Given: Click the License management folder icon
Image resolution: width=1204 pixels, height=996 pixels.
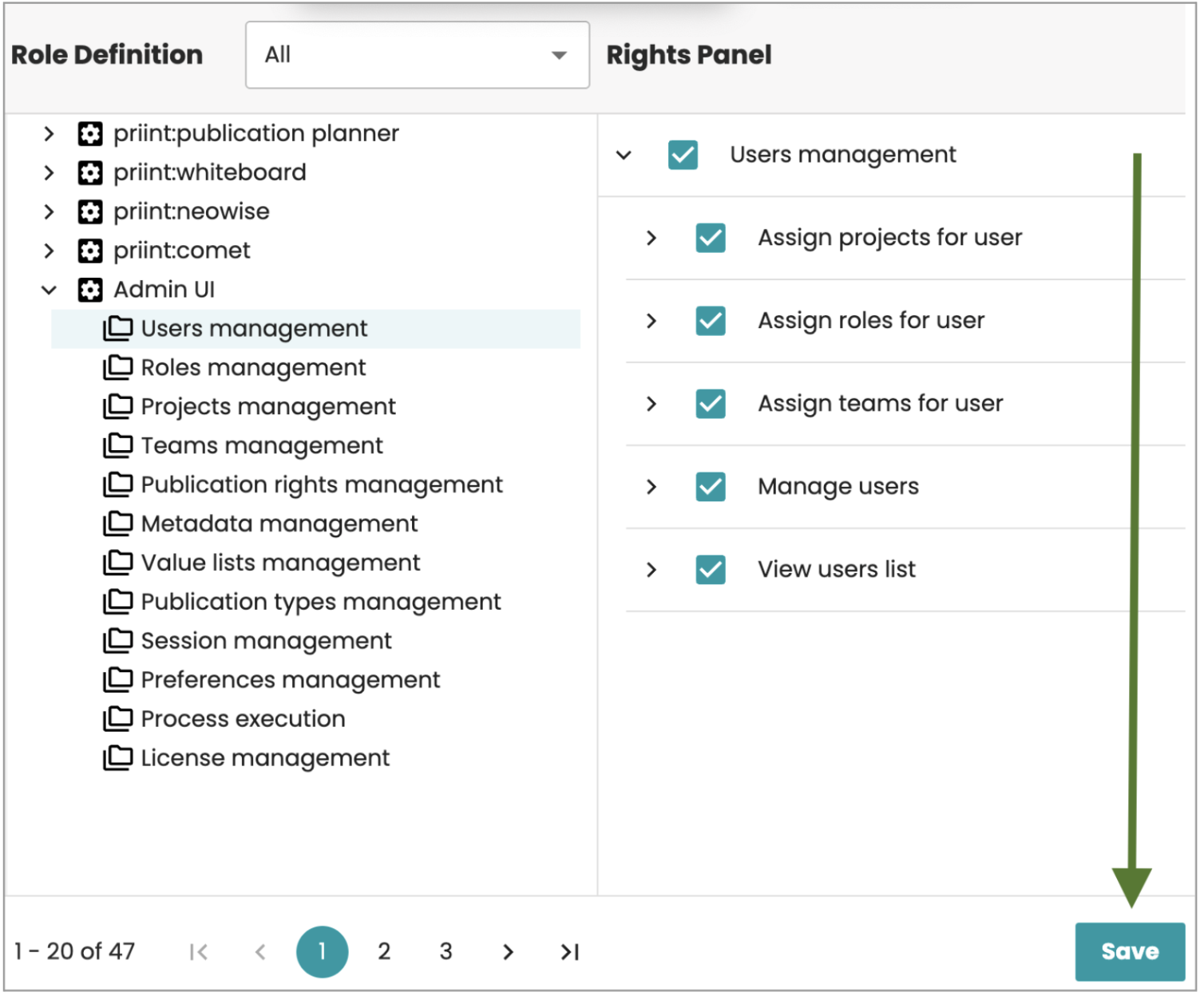Looking at the screenshot, I should (118, 758).
